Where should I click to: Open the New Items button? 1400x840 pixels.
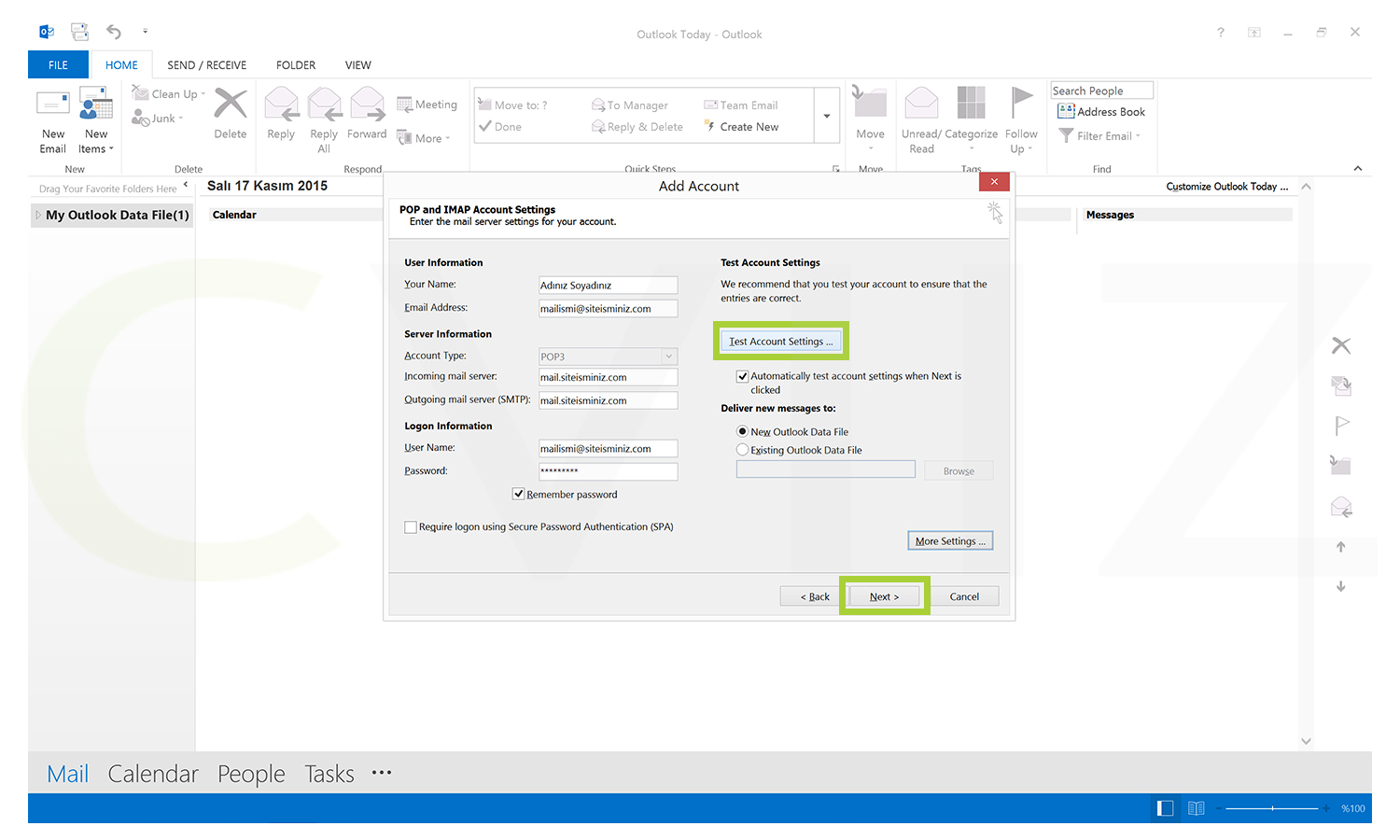(x=95, y=120)
